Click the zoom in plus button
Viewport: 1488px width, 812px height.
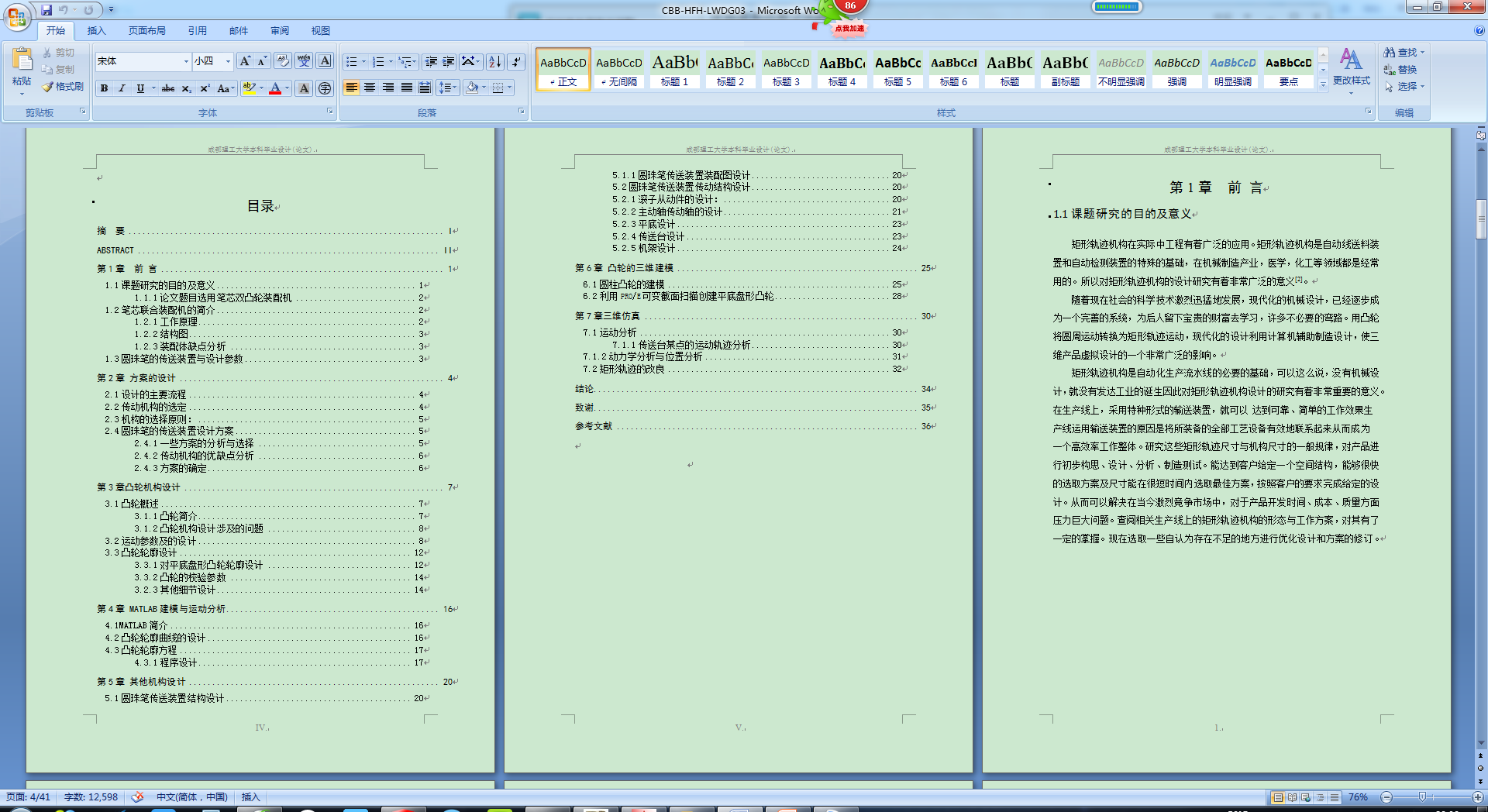(1477, 797)
